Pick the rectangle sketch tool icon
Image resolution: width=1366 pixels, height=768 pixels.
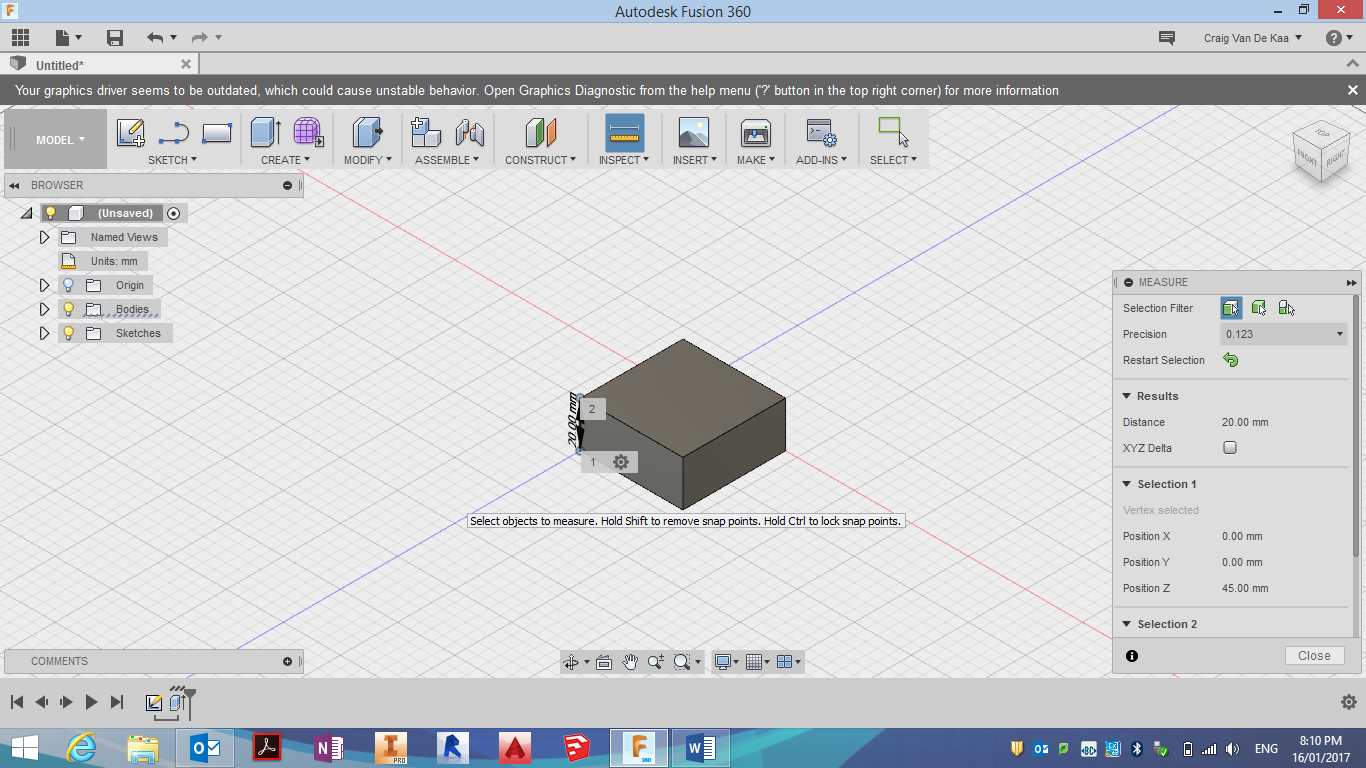coord(217,132)
